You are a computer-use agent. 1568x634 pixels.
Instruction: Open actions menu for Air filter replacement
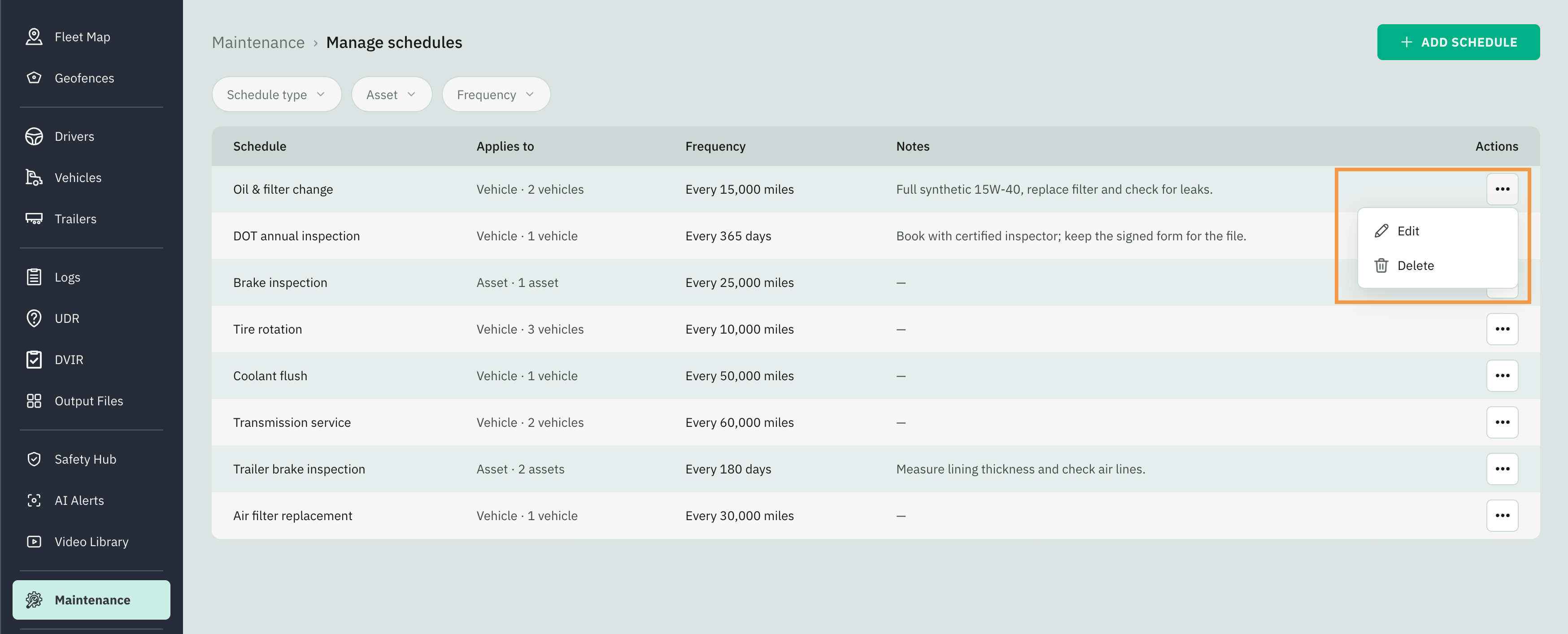[x=1502, y=515]
